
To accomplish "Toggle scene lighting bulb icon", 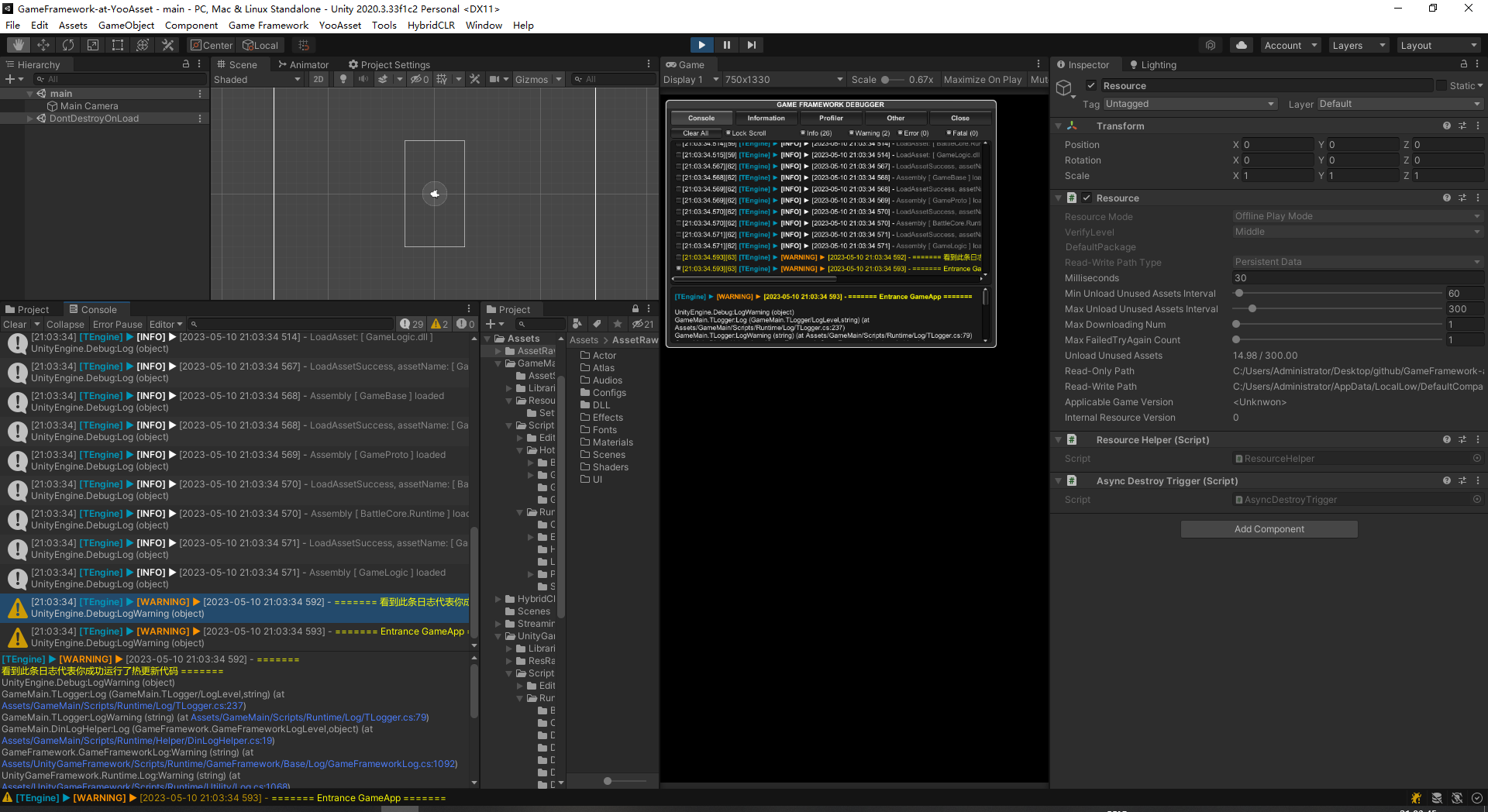I will click(343, 79).
